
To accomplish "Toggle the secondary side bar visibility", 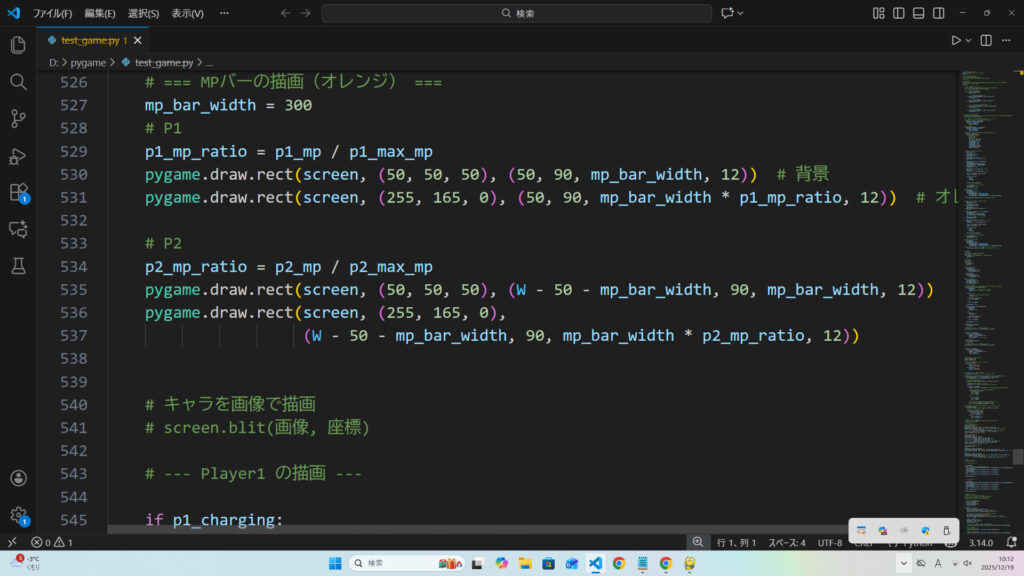I will [x=939, y=13].
